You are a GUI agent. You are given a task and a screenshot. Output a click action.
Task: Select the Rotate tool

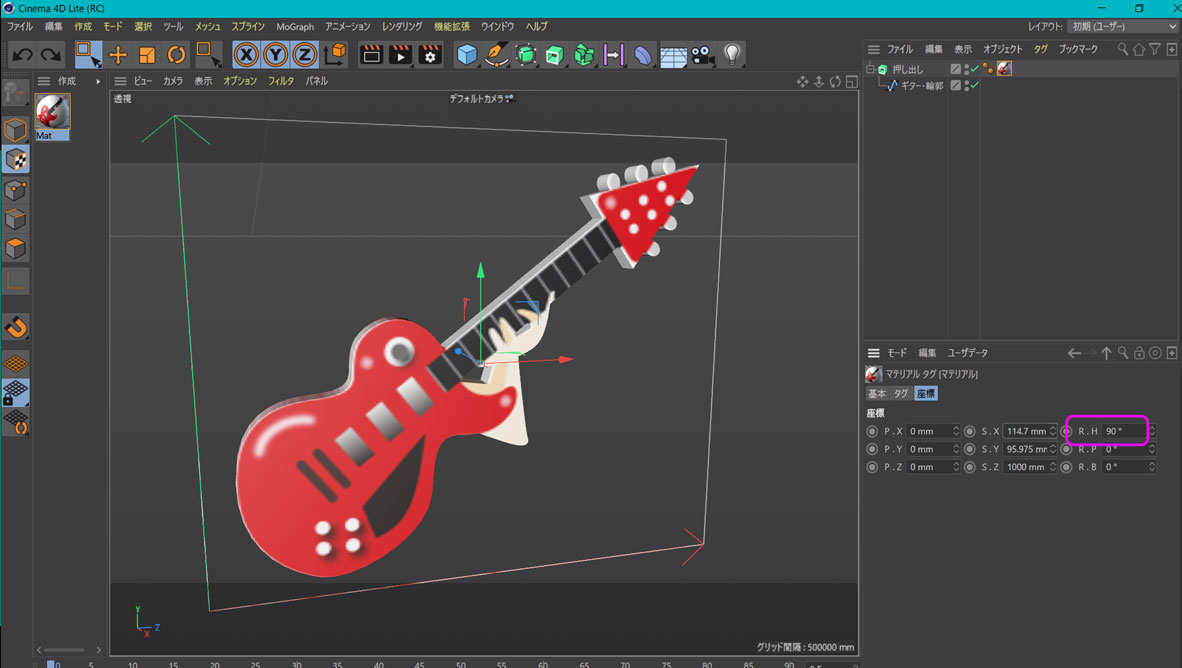[x=176, y=55]
